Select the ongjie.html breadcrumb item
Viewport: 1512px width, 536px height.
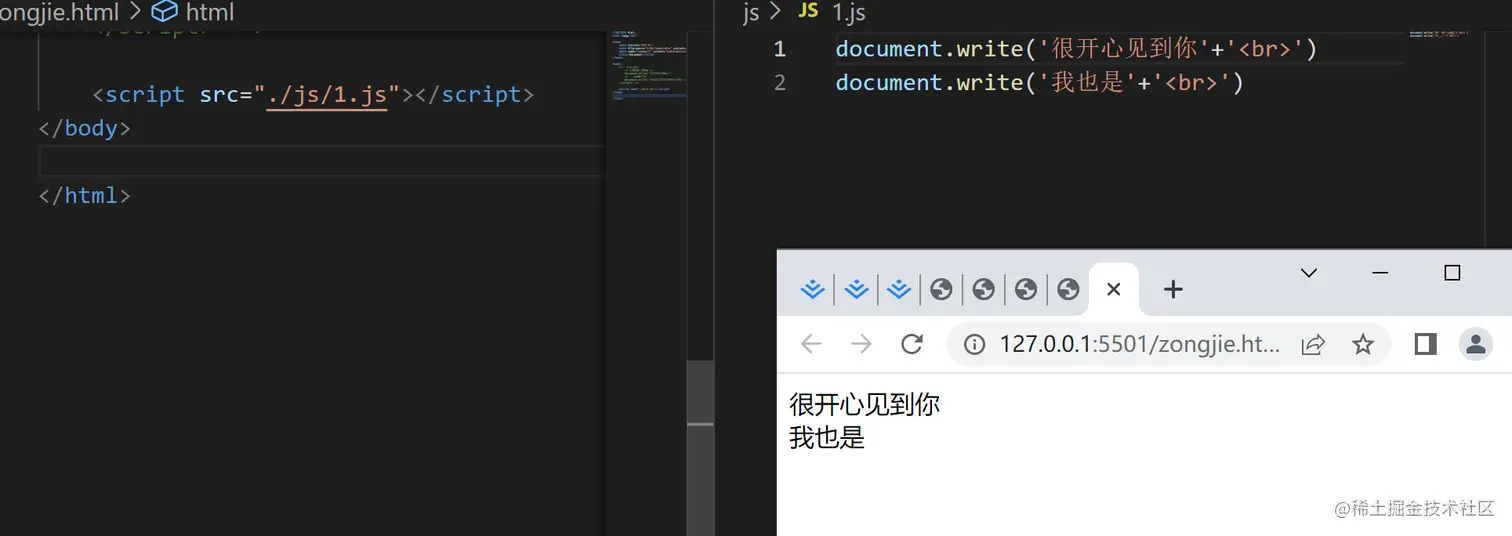pyautogui.click(x=59, y=12)
